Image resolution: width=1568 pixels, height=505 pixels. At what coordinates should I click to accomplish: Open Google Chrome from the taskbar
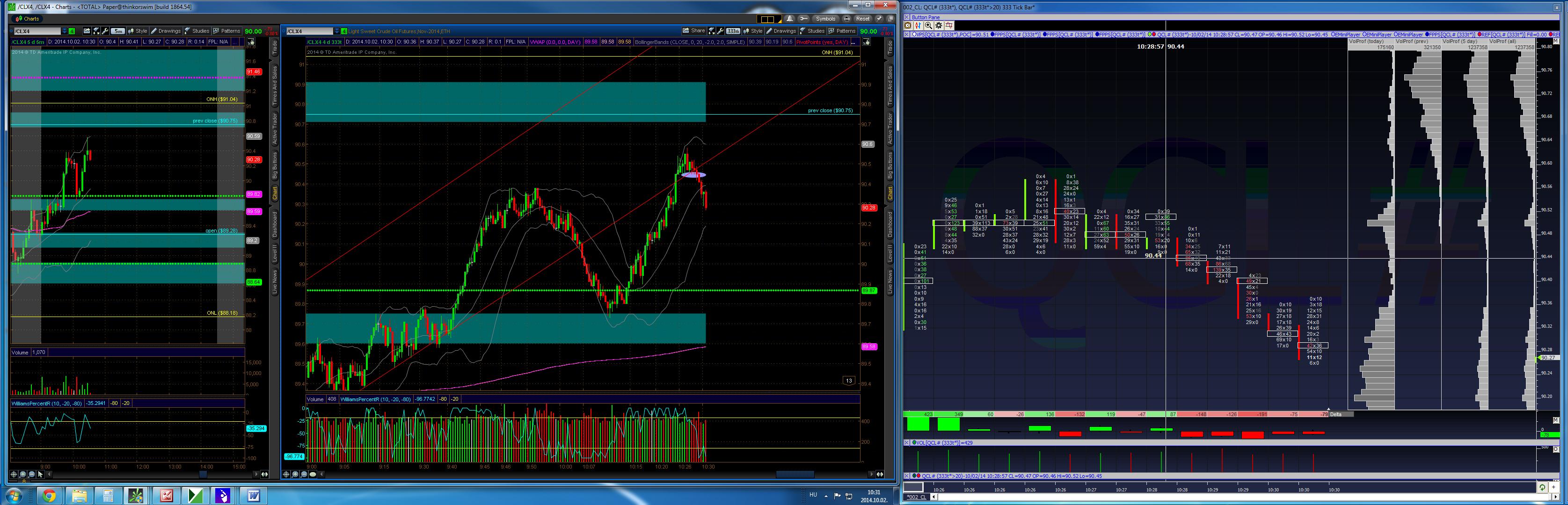tap(49, 496)
